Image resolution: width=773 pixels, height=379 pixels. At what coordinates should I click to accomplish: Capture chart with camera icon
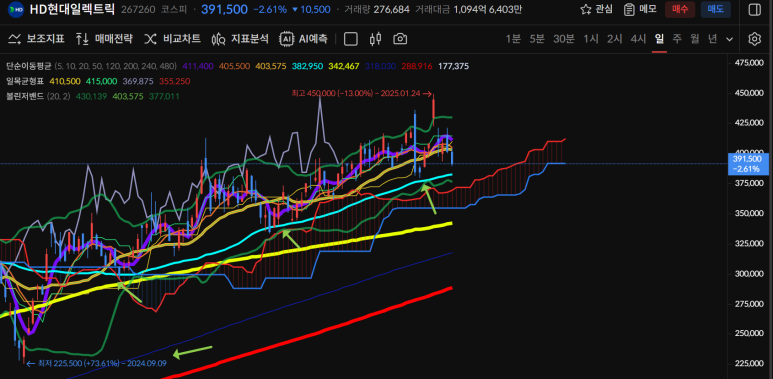point(400,39)
